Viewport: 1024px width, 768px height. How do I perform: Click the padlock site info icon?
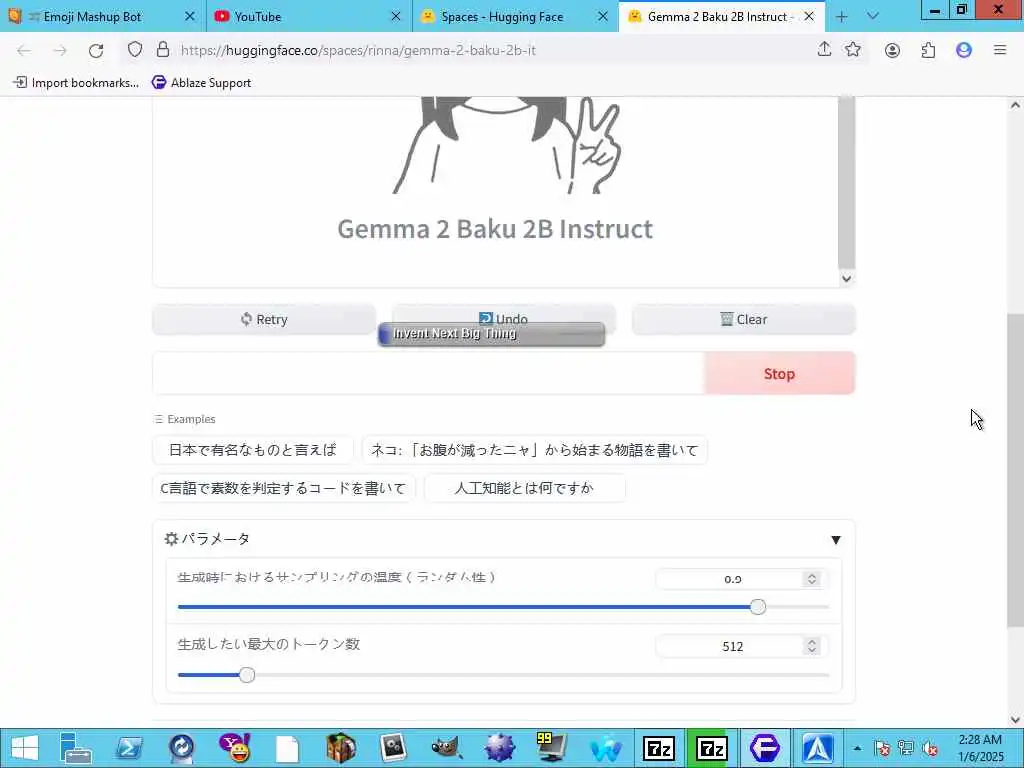163,50
